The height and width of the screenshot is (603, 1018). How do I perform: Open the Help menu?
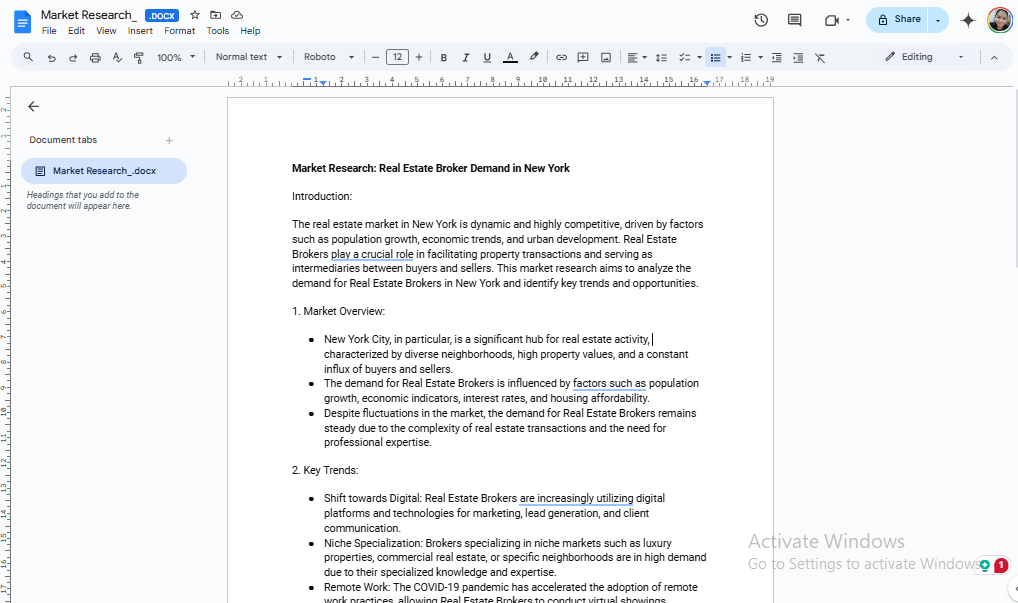(250, 31)
